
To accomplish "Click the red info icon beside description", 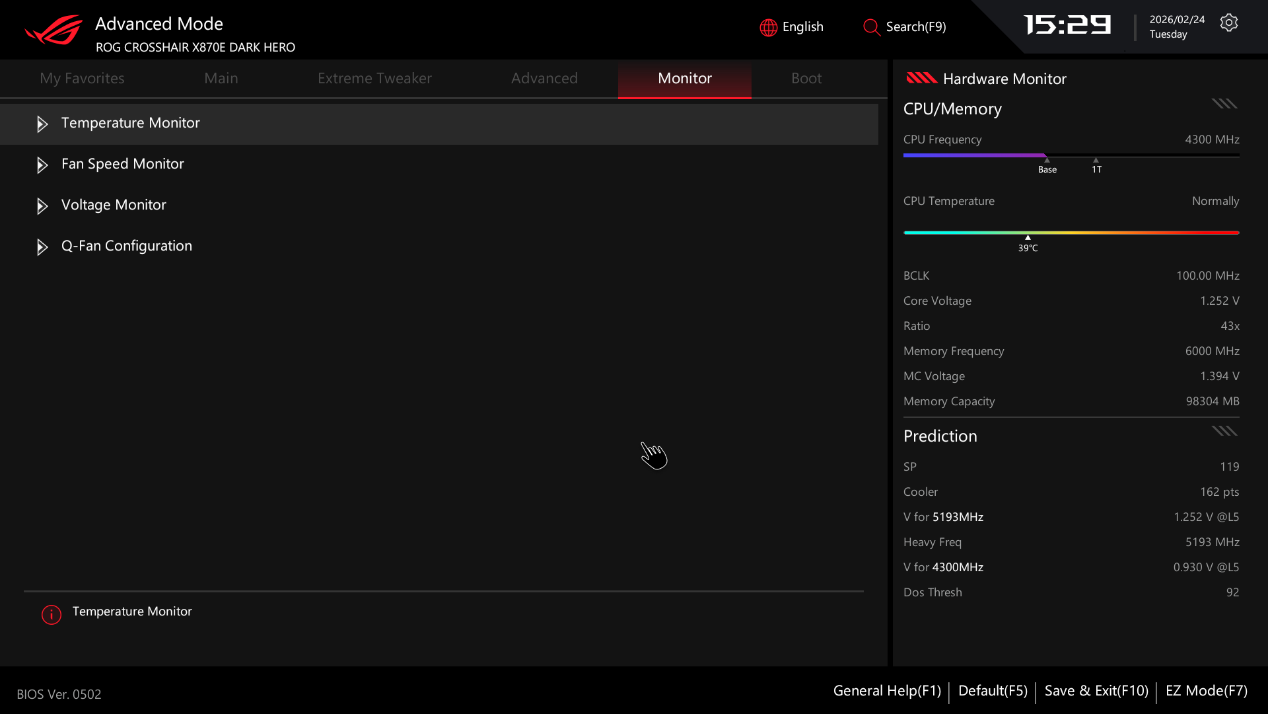I will 51,615.
